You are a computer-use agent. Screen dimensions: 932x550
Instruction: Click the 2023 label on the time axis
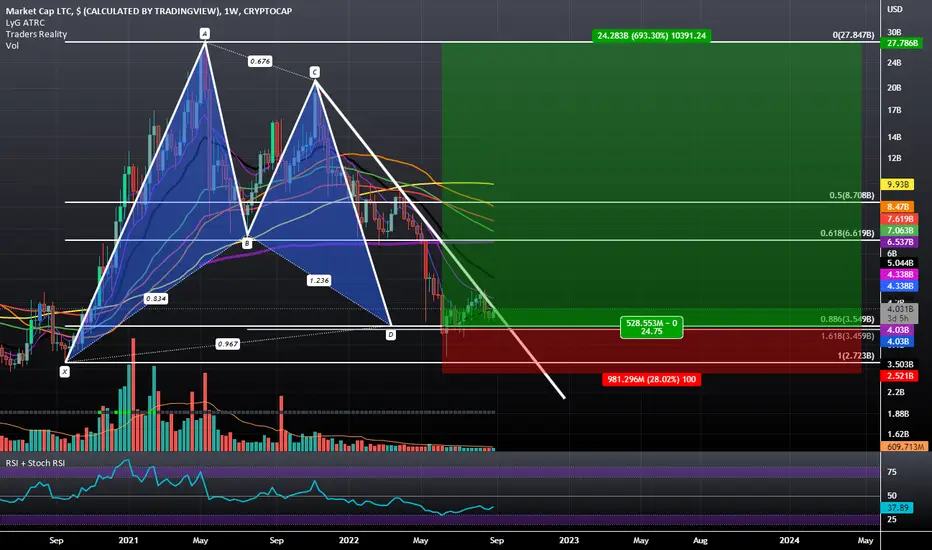coord(569,540)
